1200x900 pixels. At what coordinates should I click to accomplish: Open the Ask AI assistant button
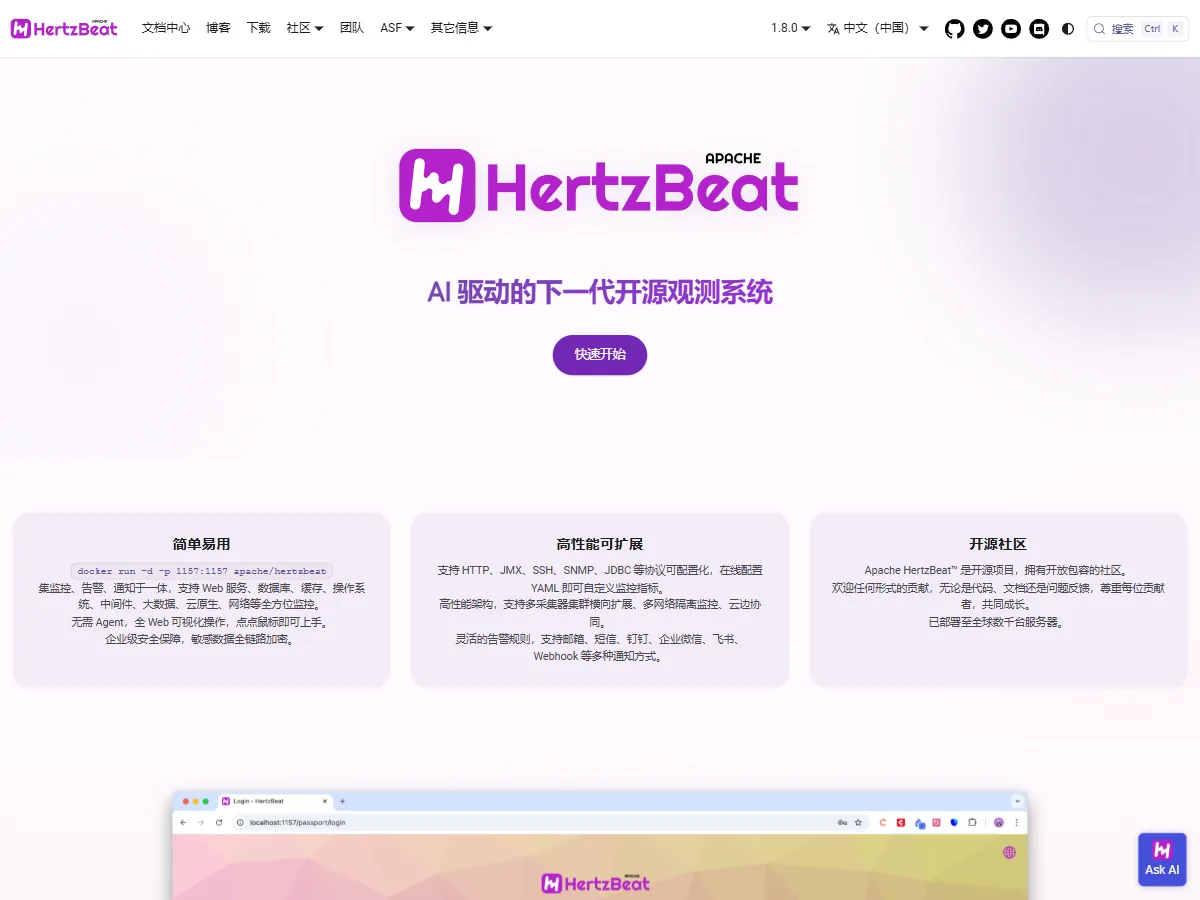(1162, 860)
